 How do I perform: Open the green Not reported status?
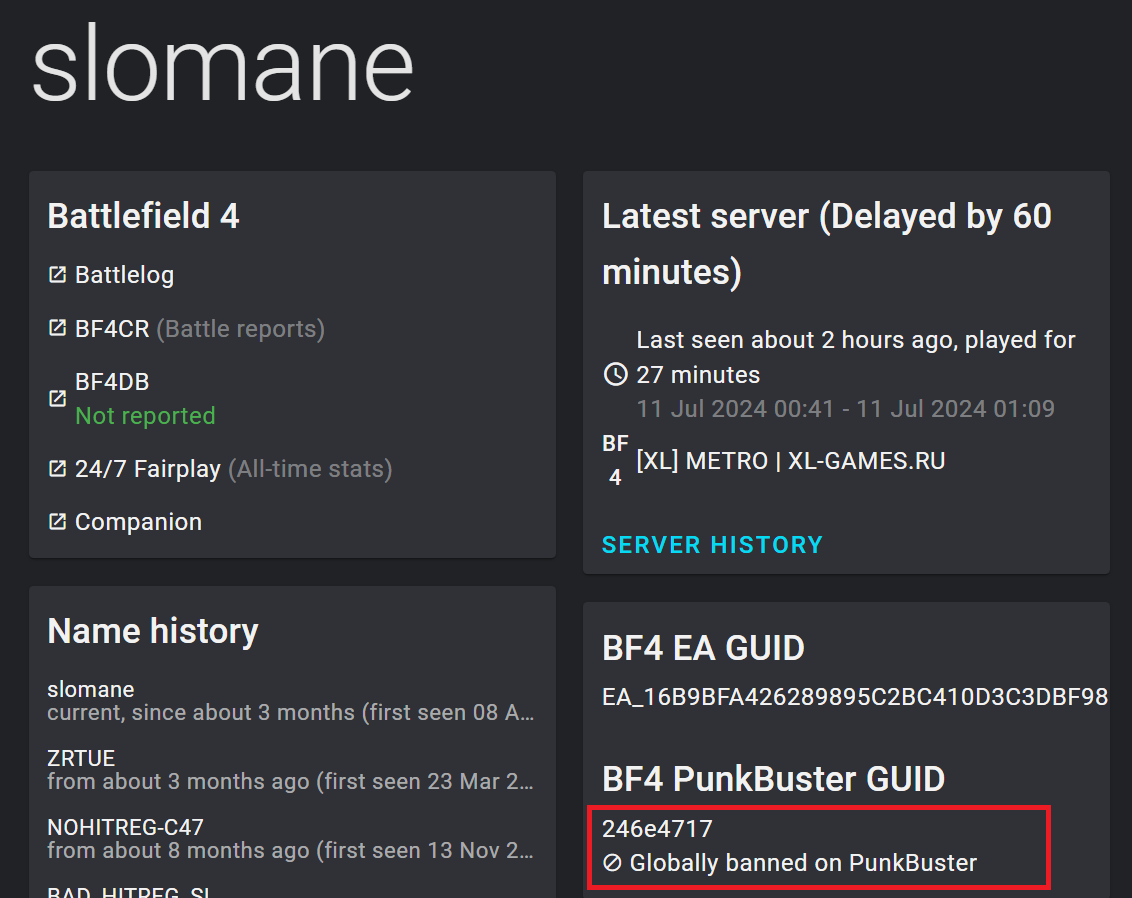(x=145, y=416)
